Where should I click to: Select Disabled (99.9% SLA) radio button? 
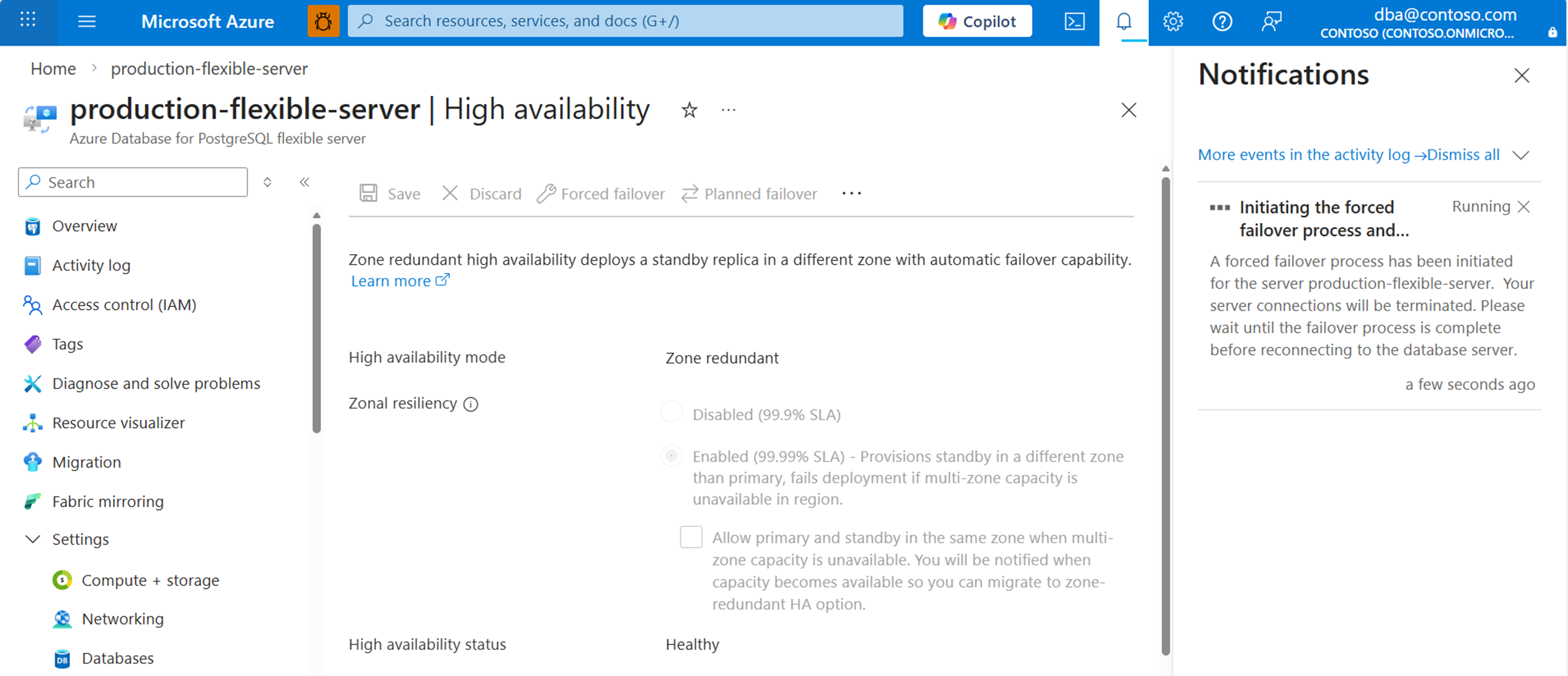[x=672, y=412]
